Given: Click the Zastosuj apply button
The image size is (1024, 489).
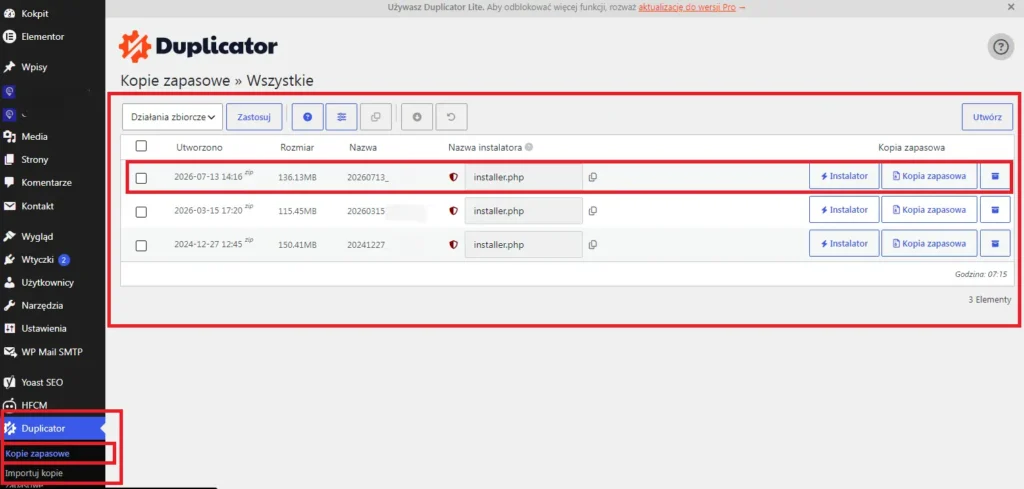Looking at the screenshot, I should pos(254,117).
